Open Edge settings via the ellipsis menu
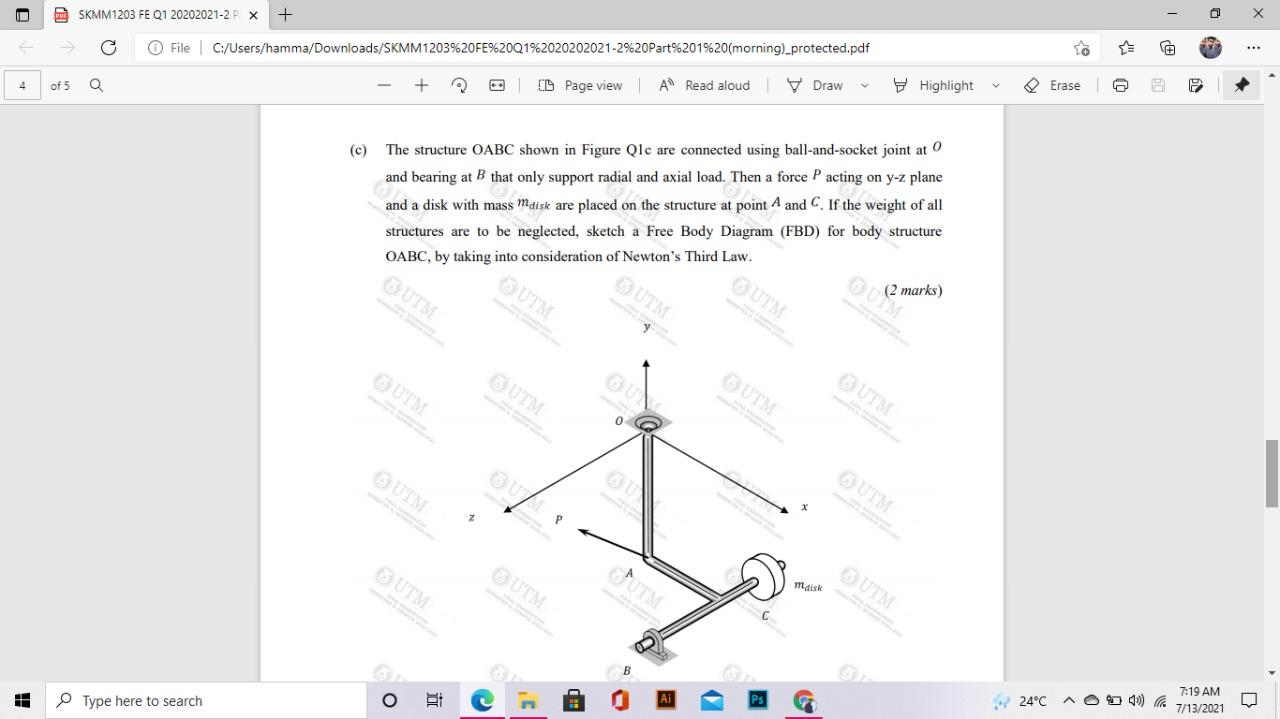The width and height of the screenshot is (1280, 719). 1253,47
